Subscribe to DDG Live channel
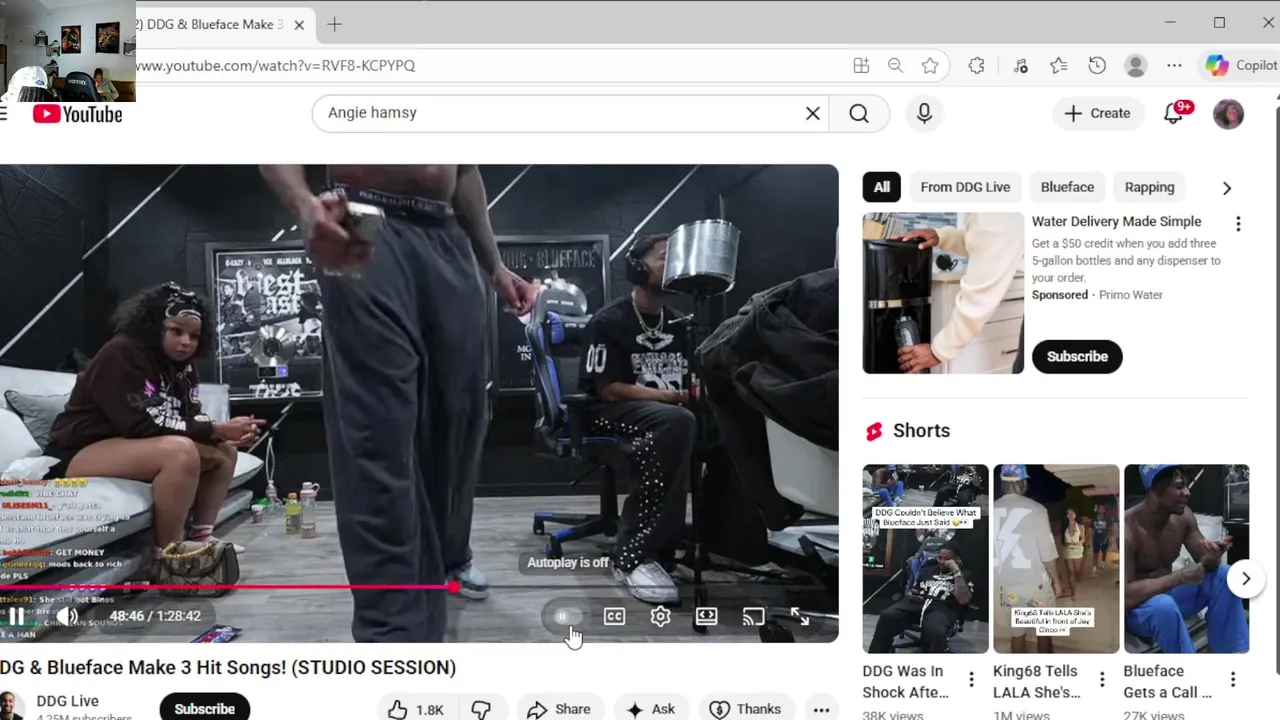The image size is (1280, 720). click(204, 708)
